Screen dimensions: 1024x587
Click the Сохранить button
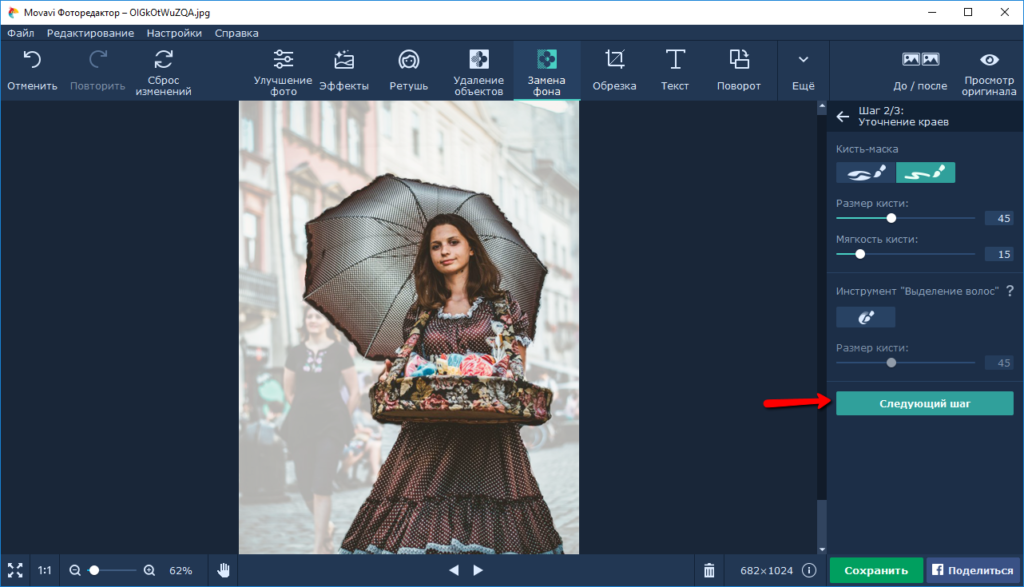coord(876,570)
